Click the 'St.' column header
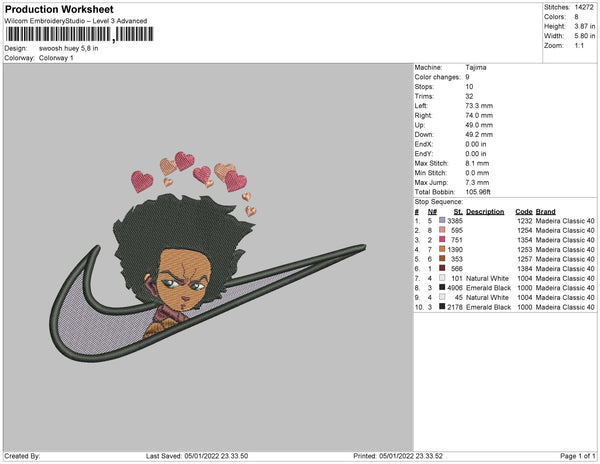The image size is (600, 464). [458, 212]
